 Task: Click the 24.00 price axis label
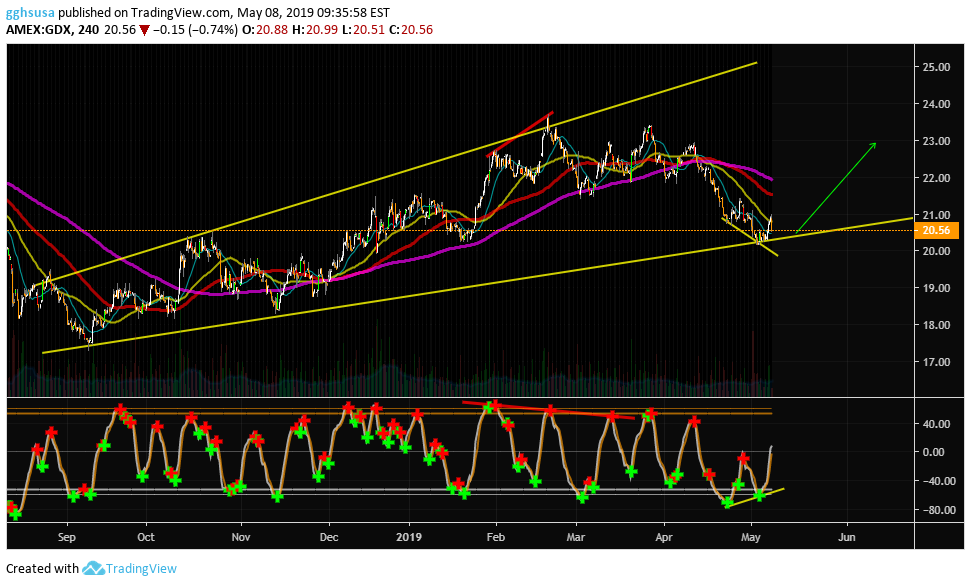936,104
